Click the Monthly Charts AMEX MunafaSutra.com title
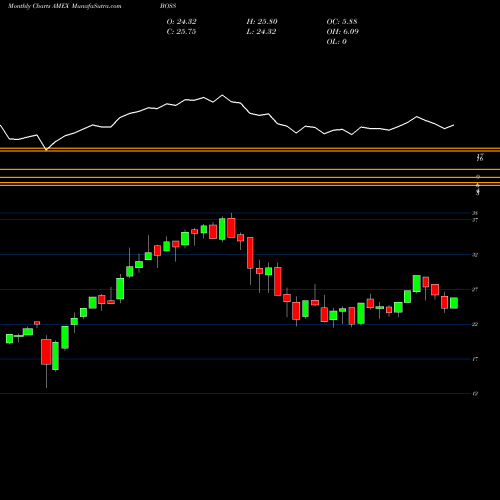This screenshot has width=500, height=500. [x=64, y=6]
